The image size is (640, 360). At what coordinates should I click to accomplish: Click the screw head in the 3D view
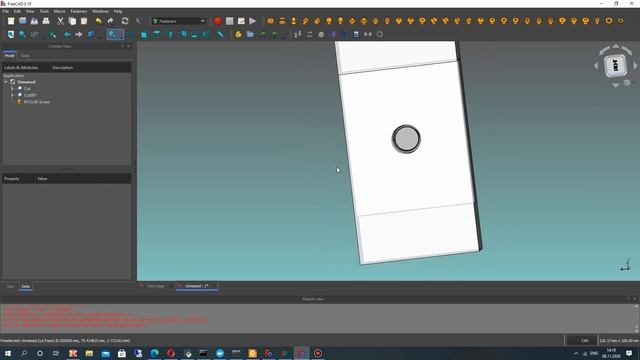(406, 139)
